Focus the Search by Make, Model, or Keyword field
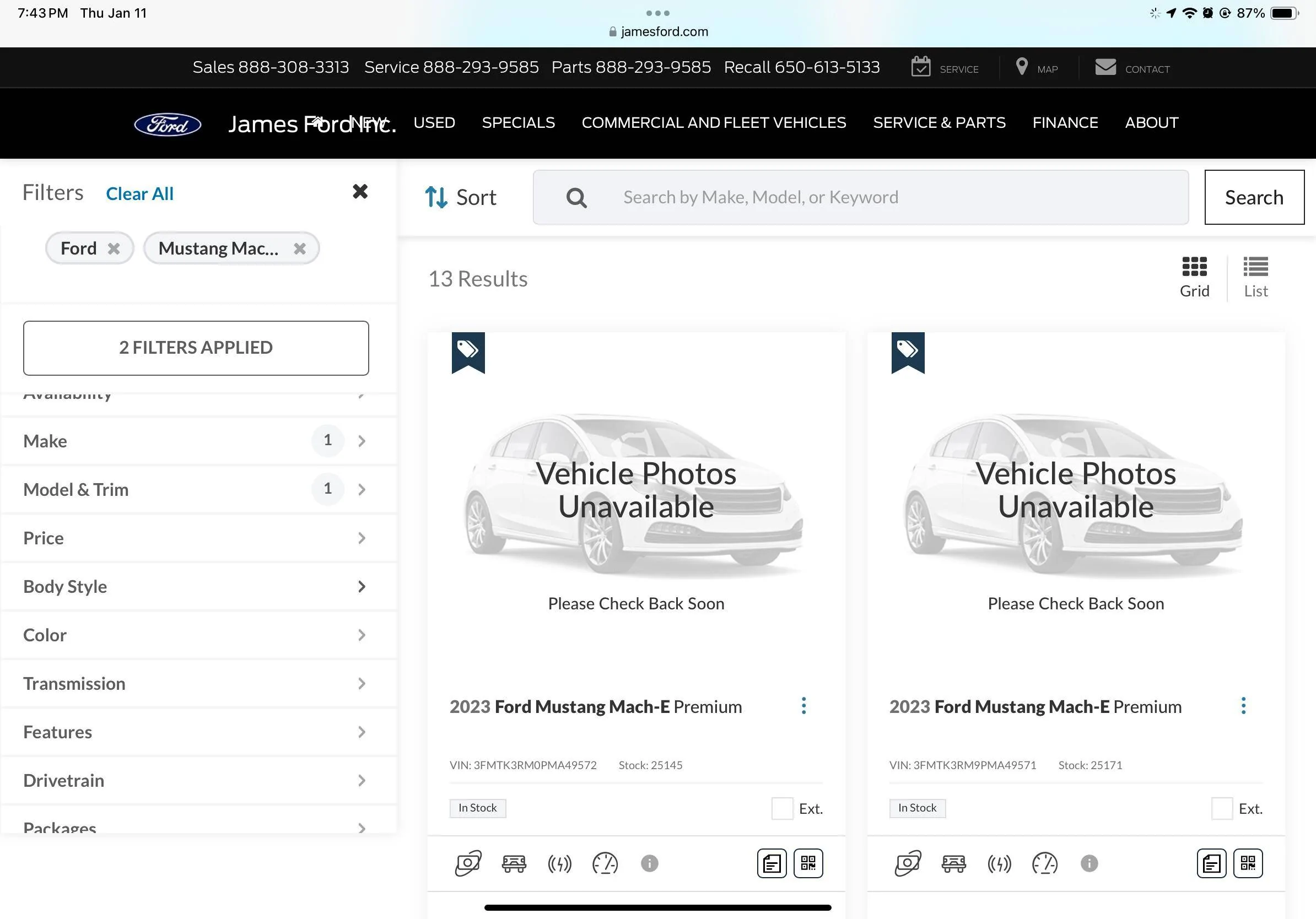 861,197
